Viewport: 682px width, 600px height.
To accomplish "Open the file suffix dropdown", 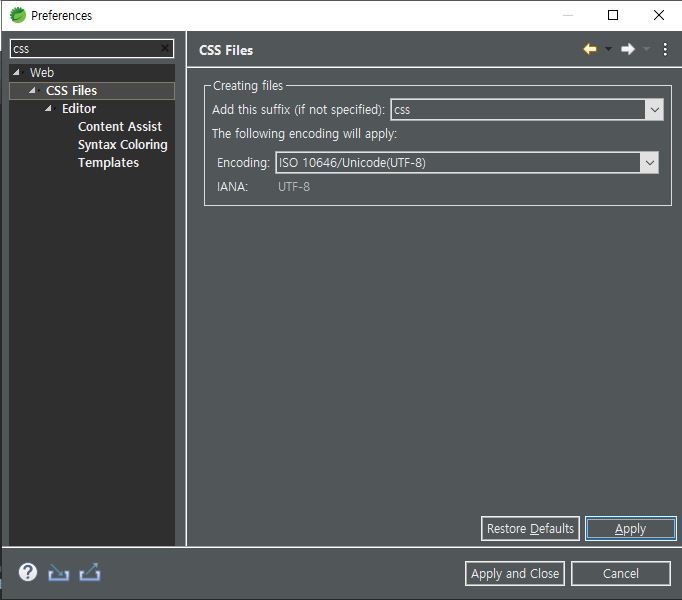I will coord(654,110).
